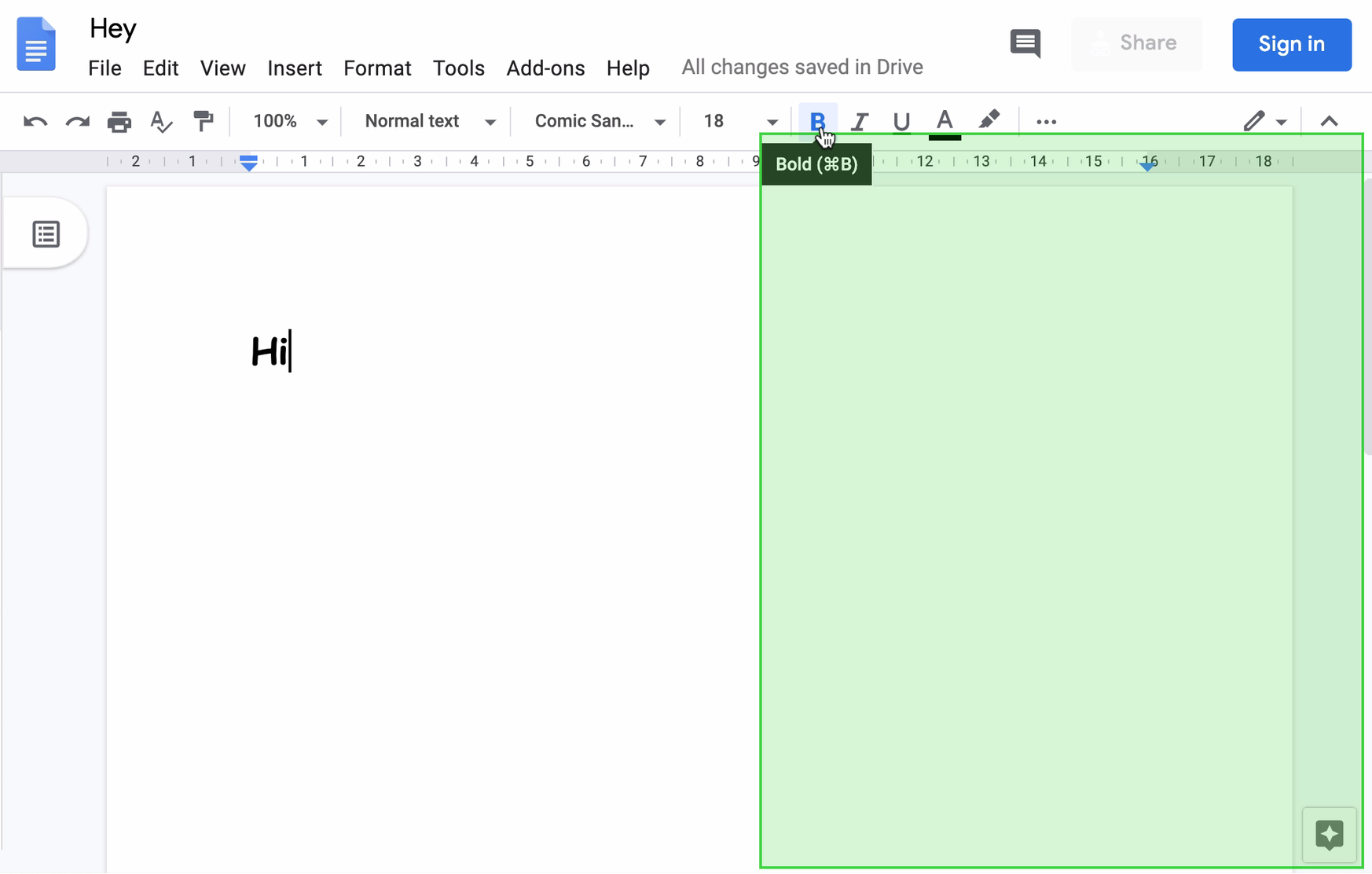The width and height of the screenshot is (1372, 874).
Task: Open the font size 18 dropdown
Action: [x=739, y=121]
